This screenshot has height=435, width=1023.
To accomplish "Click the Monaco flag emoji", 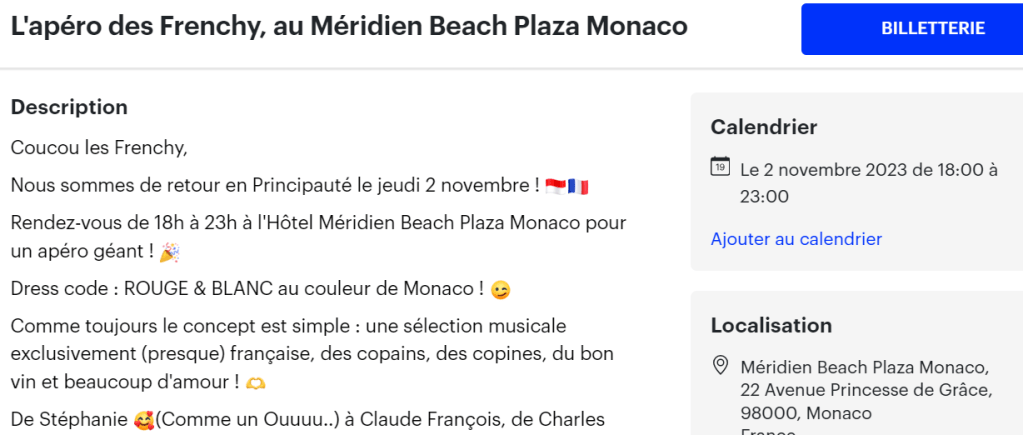I will [556, 186].
